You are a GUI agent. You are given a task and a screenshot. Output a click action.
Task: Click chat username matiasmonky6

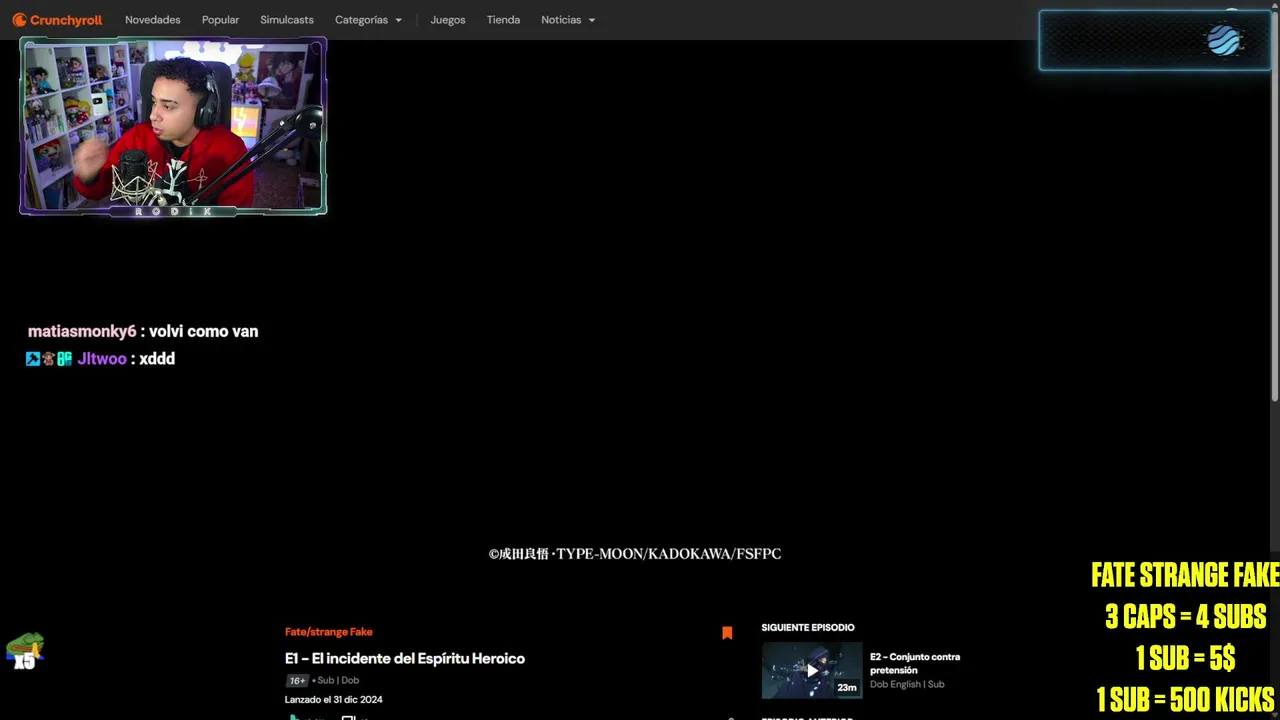point(82,331)
